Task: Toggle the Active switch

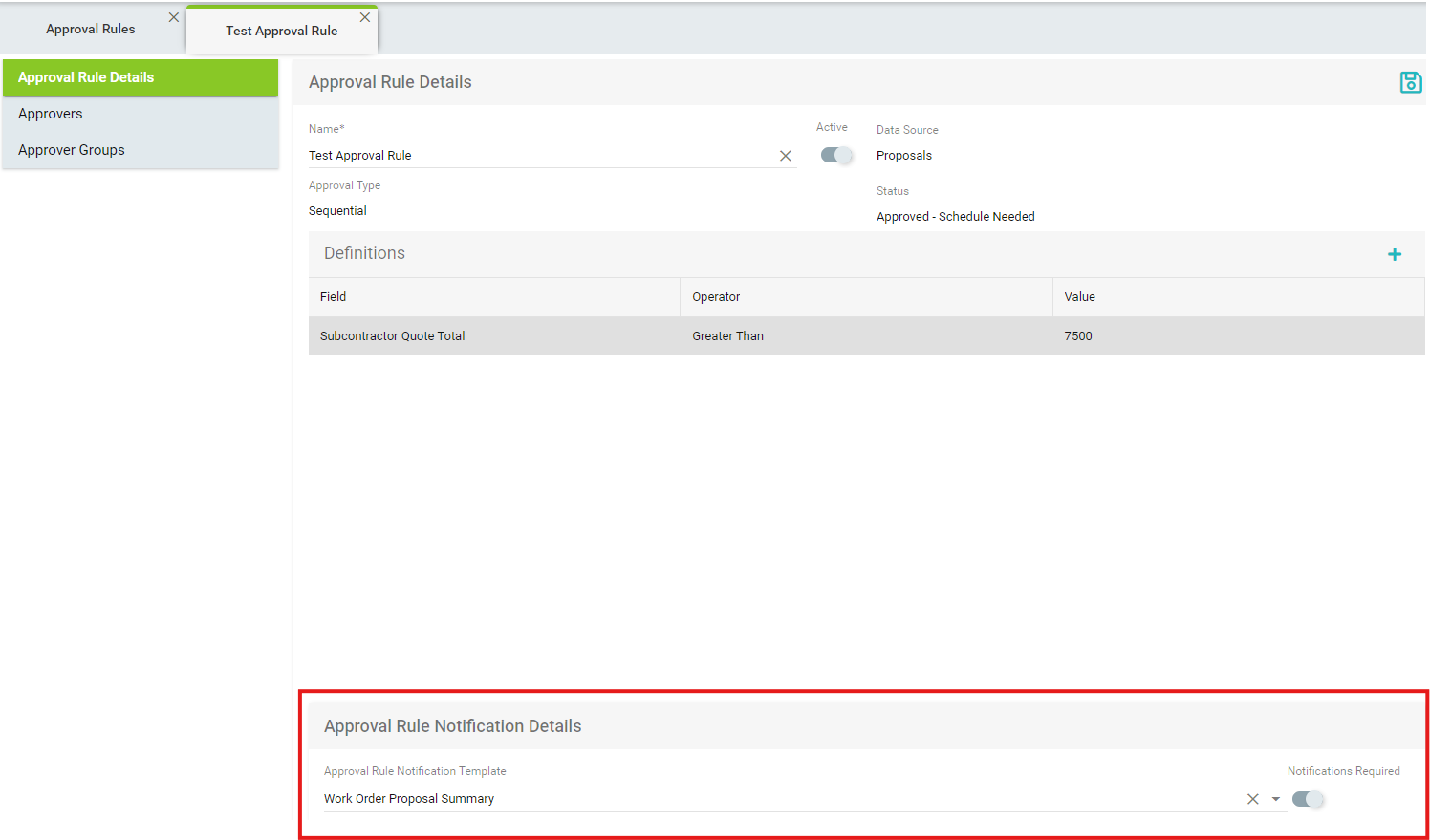Action: [836, 155]
